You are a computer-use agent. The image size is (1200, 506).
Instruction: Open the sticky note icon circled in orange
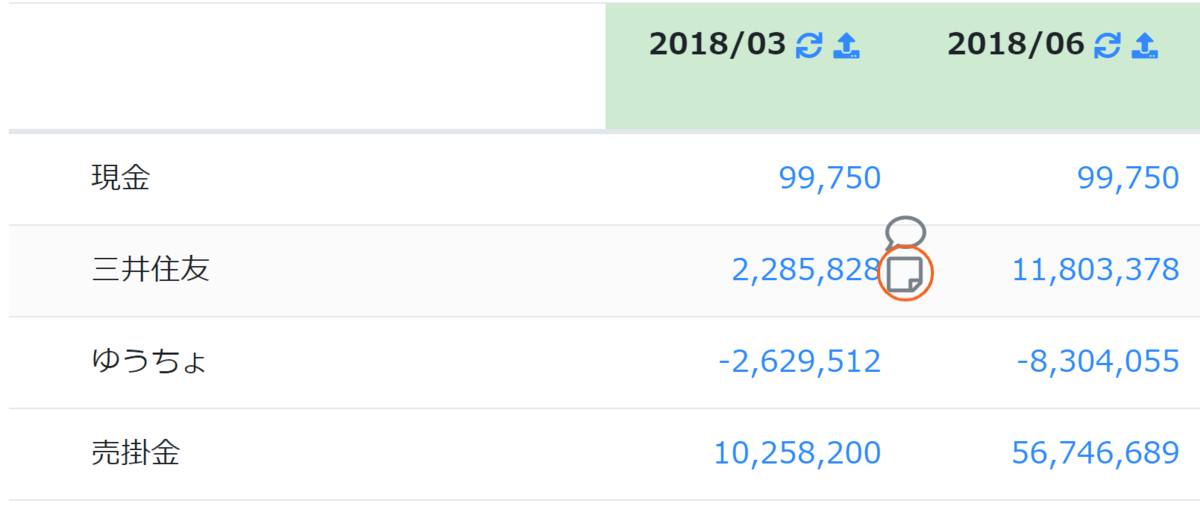tap(905, 274)
